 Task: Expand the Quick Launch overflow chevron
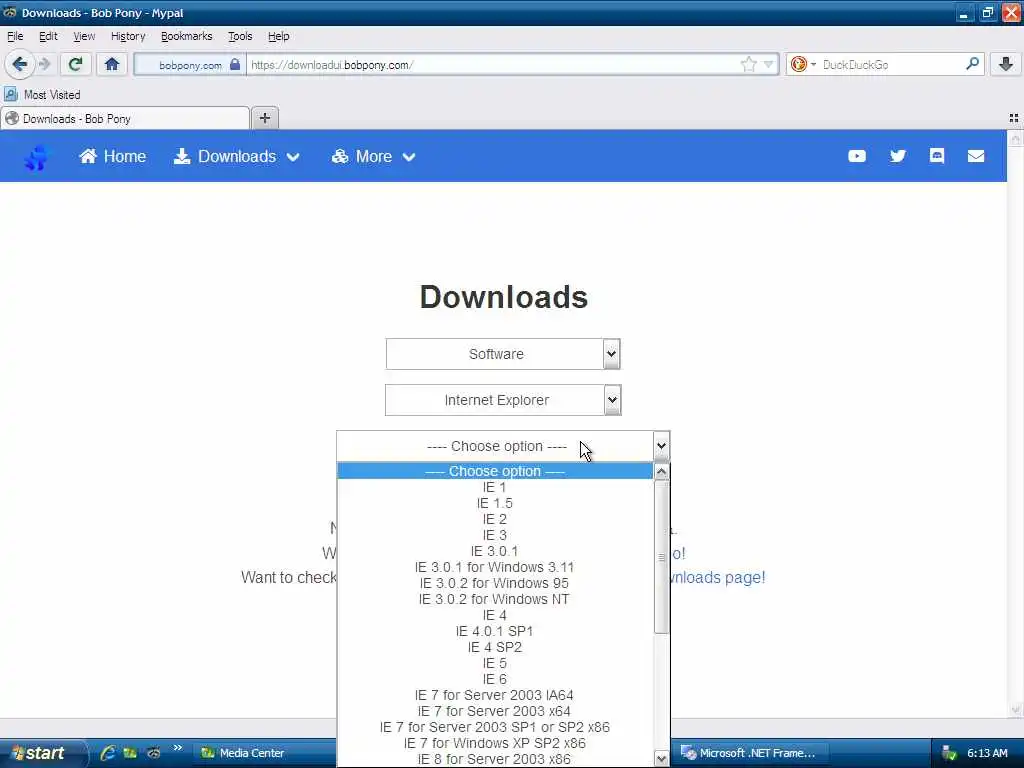pos(178,748)
